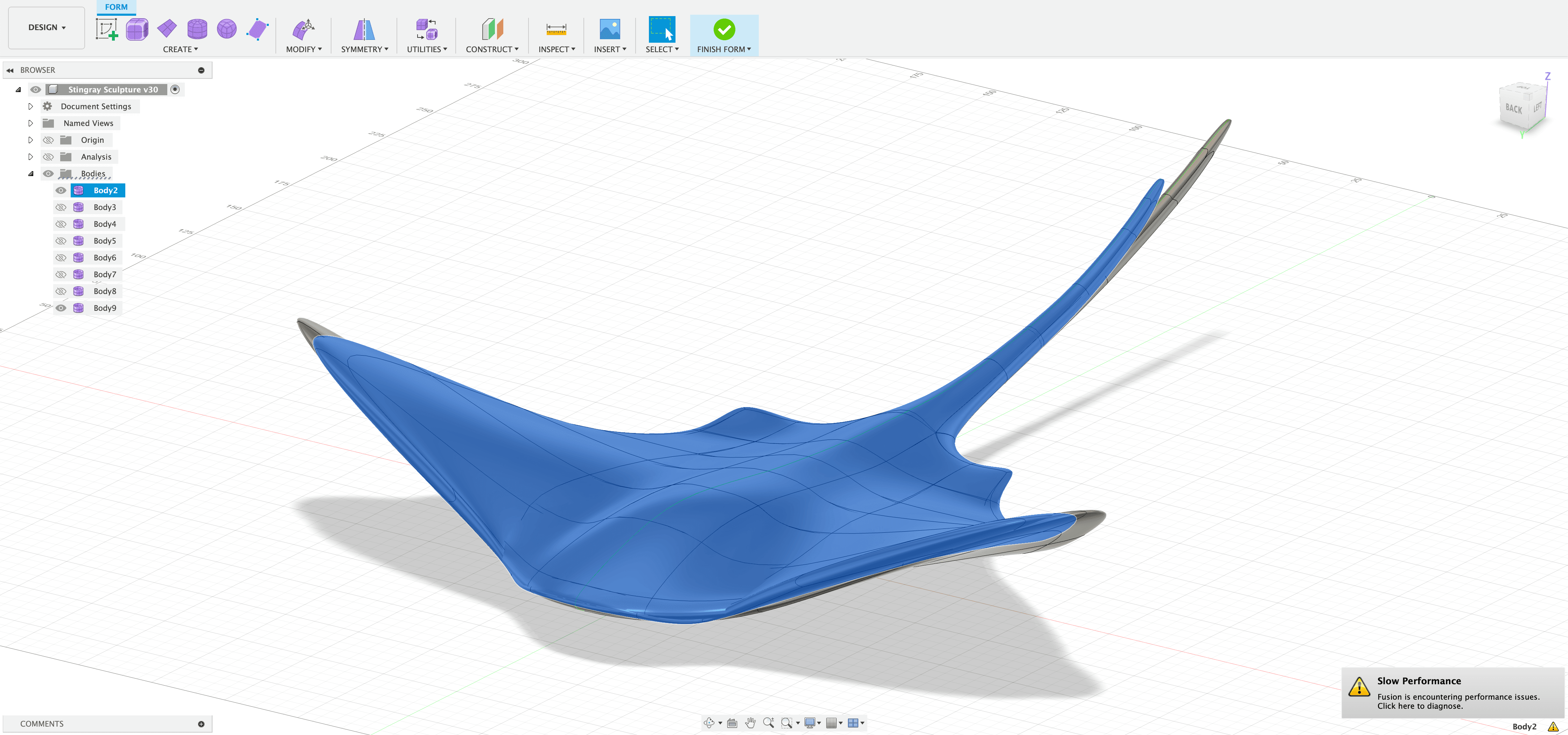Collapse the Bodies folder
The image size is (1568, 735).
click(x=30, y=174)
